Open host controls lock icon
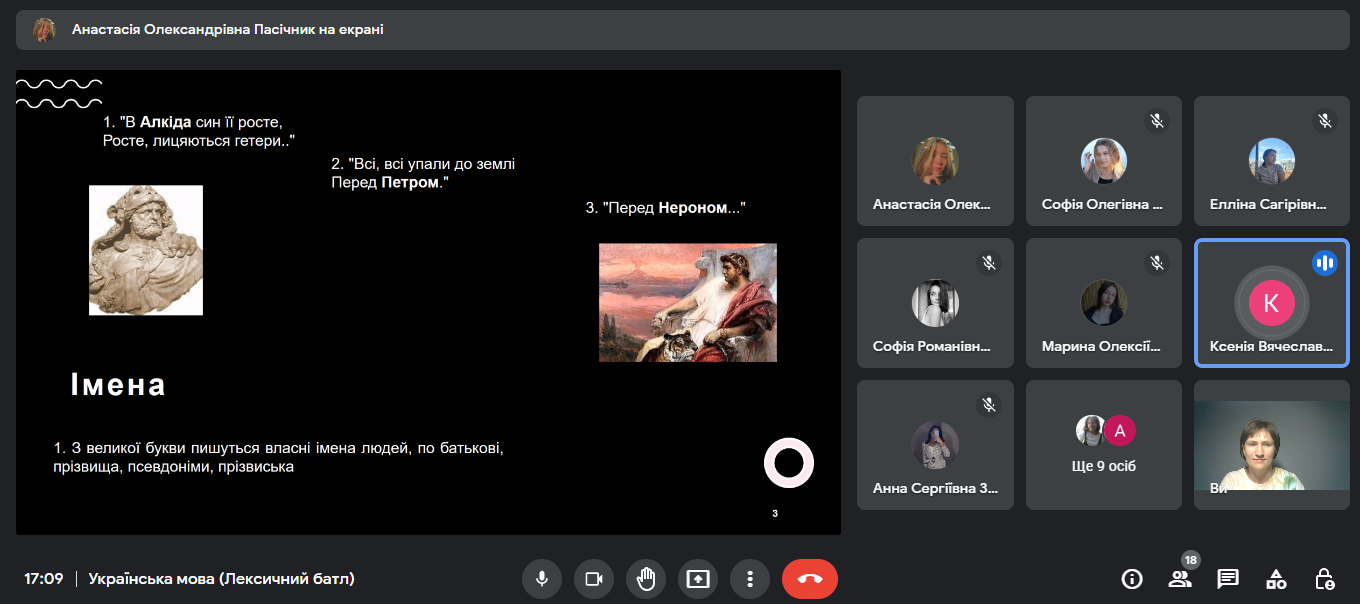This screenshot has height=604, width=1360. click(1324, 578)
